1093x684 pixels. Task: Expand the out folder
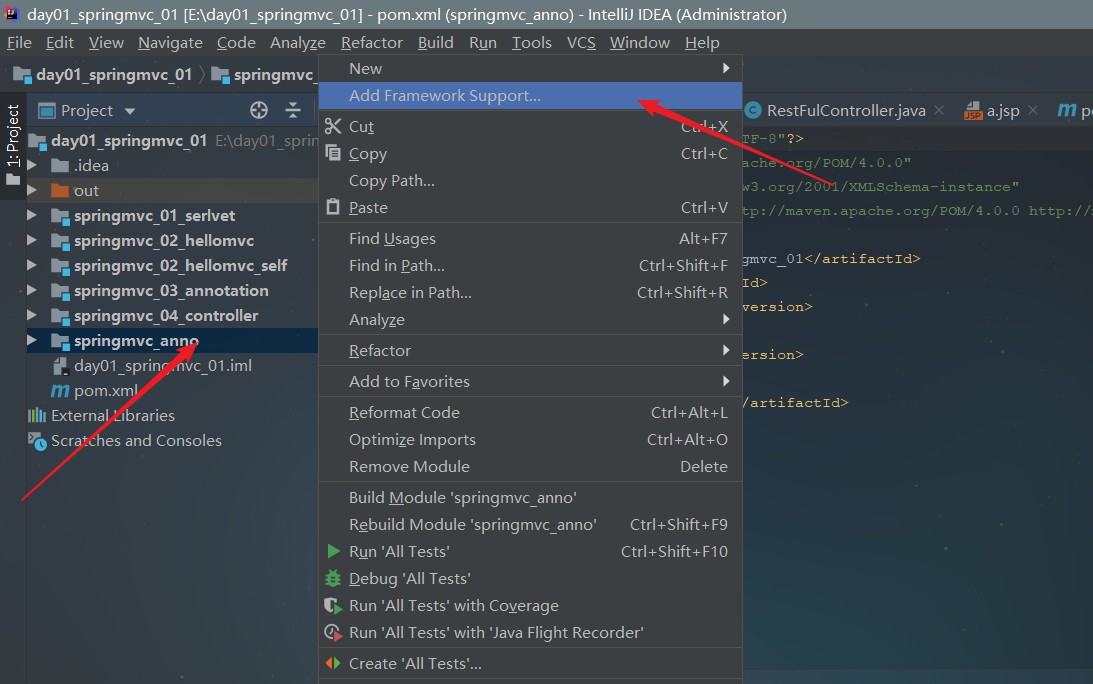tap(31, 190)
